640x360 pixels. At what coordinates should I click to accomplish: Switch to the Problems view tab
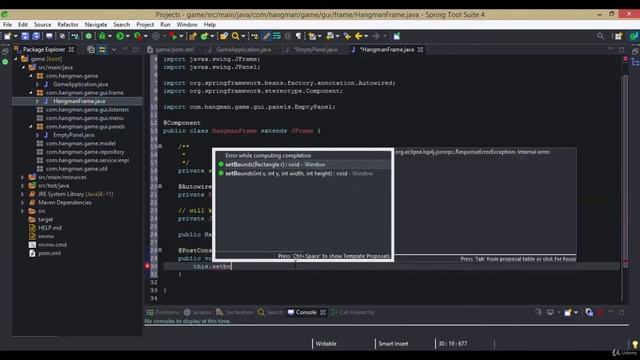point(163,313)
